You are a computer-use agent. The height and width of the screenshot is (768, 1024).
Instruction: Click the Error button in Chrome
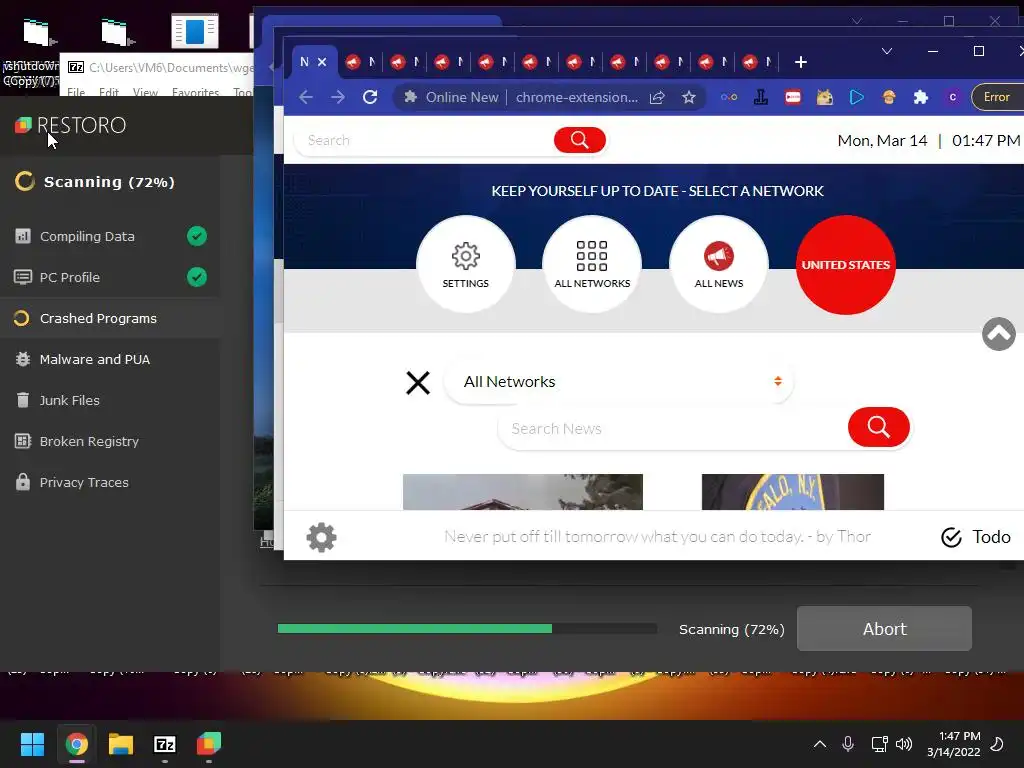tap(997, 97)
